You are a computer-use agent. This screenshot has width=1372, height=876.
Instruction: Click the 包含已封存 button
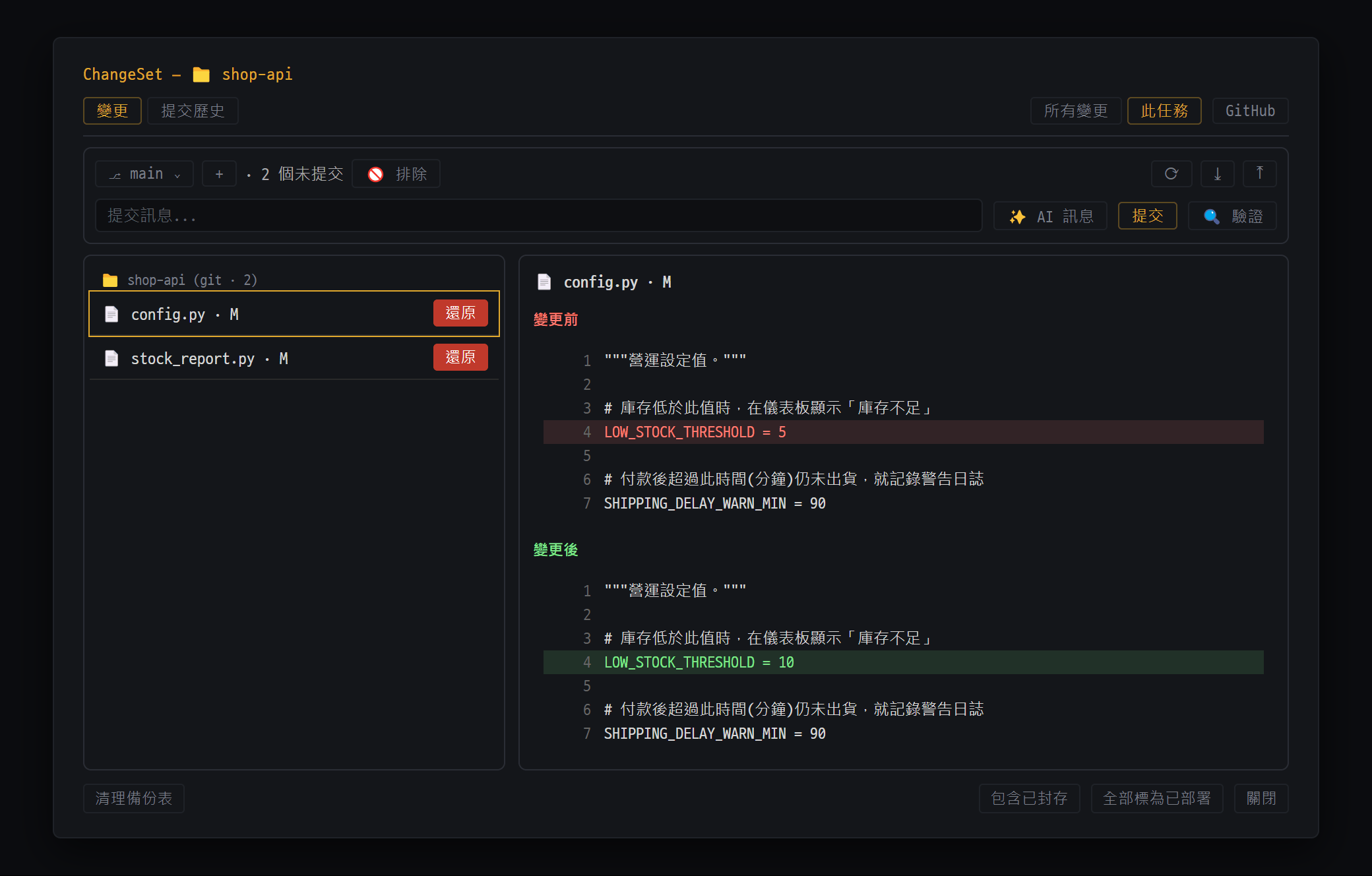[x=1029, y=798]
